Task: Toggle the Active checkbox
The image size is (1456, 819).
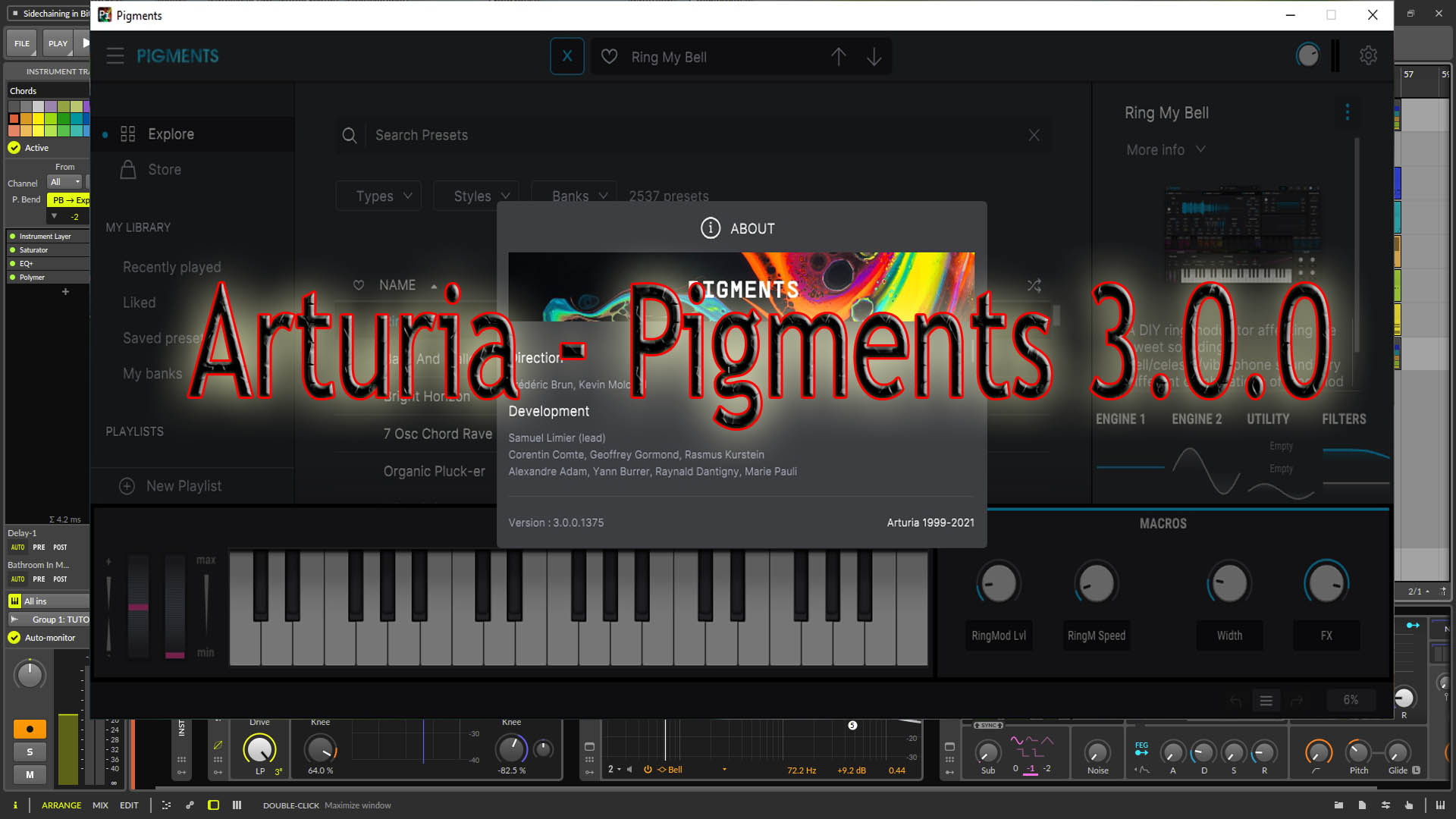Action: tap(14, 148)
